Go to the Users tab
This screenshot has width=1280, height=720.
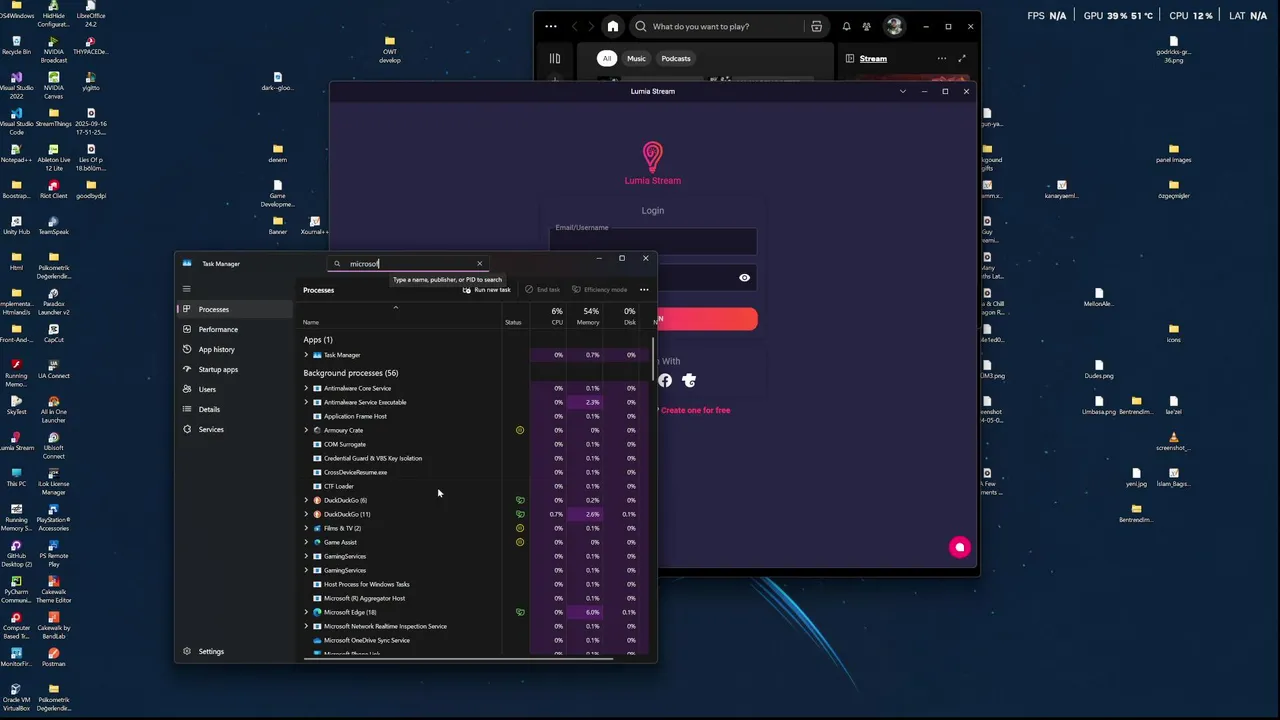click(x=235, y=389)
